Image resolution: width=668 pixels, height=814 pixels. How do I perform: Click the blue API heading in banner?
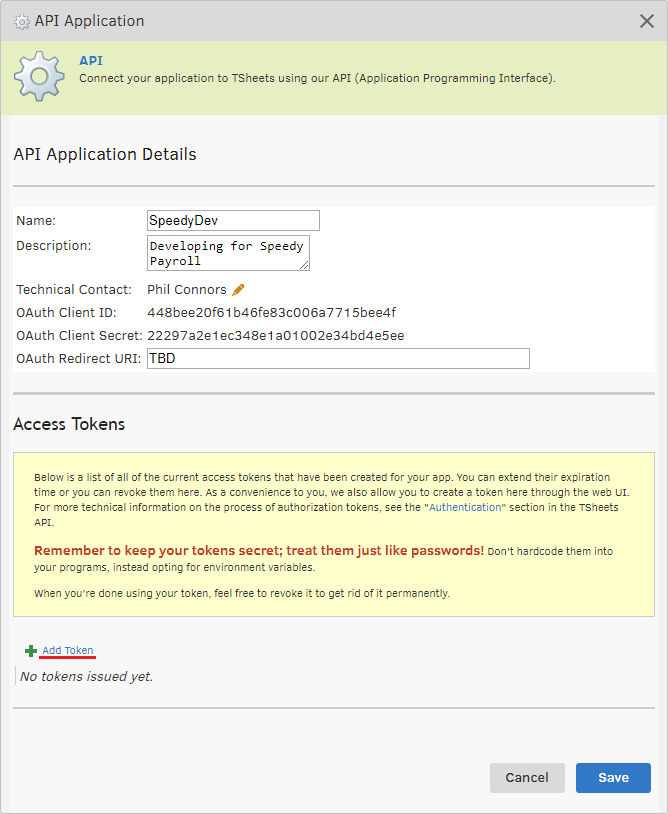coord(91,61)
